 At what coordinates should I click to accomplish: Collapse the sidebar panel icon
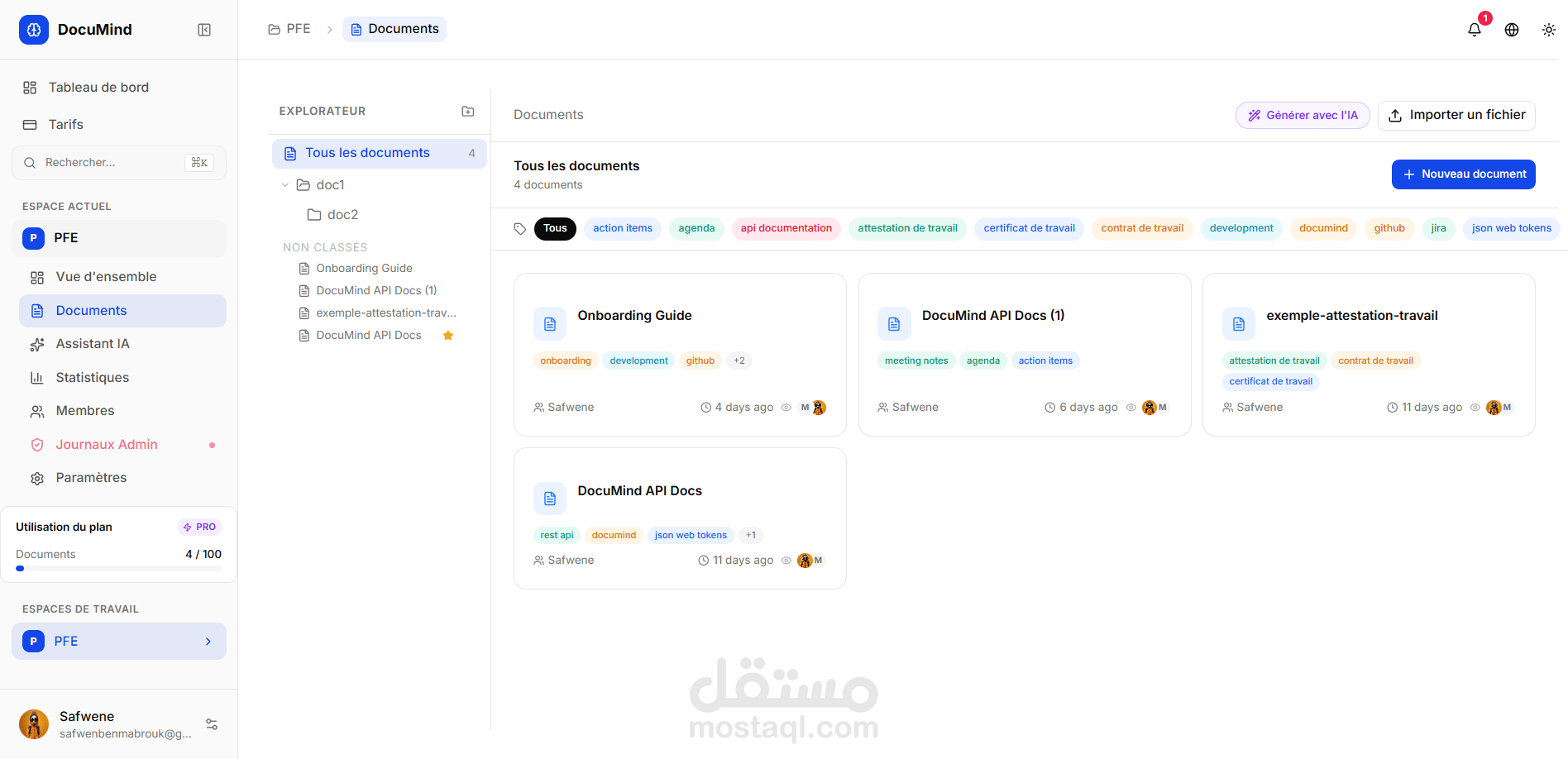[x=204, y=30]
